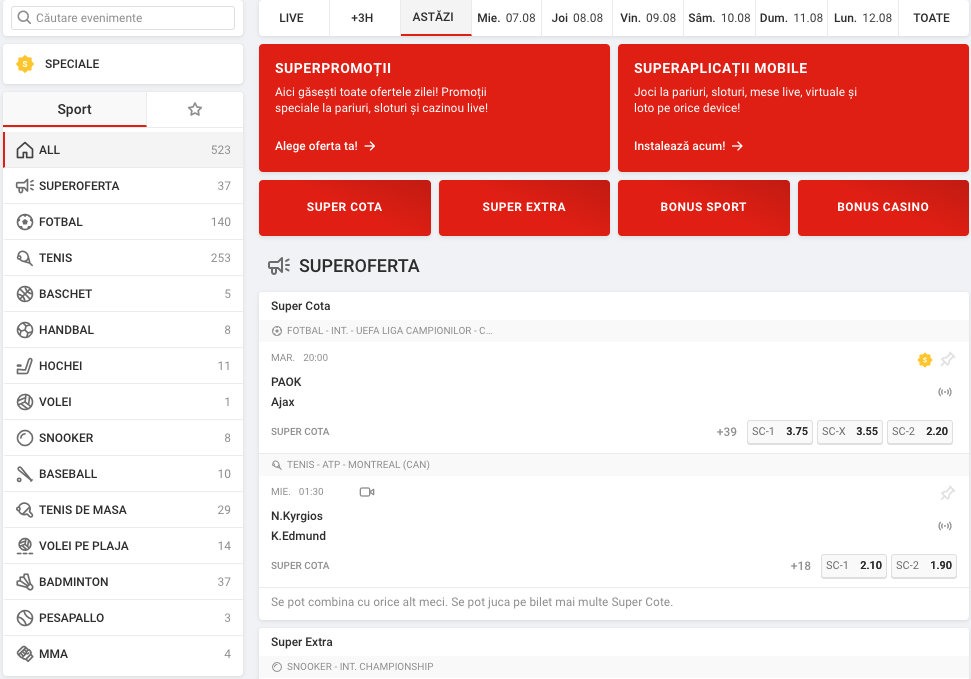Click the PAOK team name
971x679 pixels.
(x=286, y=382)
